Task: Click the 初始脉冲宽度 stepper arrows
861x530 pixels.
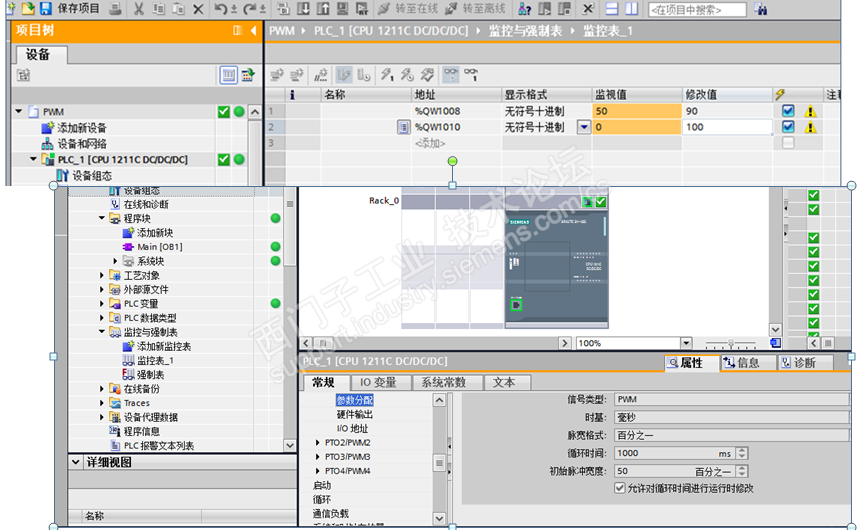Action: coord(742,471)
